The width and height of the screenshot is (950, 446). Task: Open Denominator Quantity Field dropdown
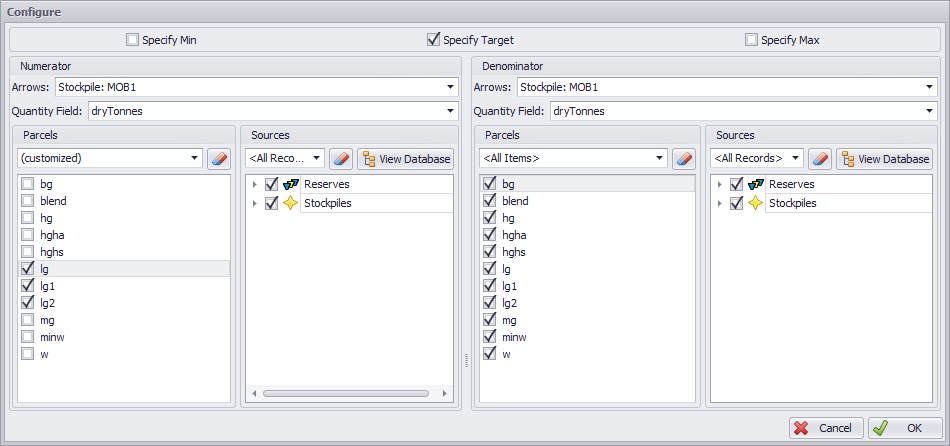tap(930, 111)
